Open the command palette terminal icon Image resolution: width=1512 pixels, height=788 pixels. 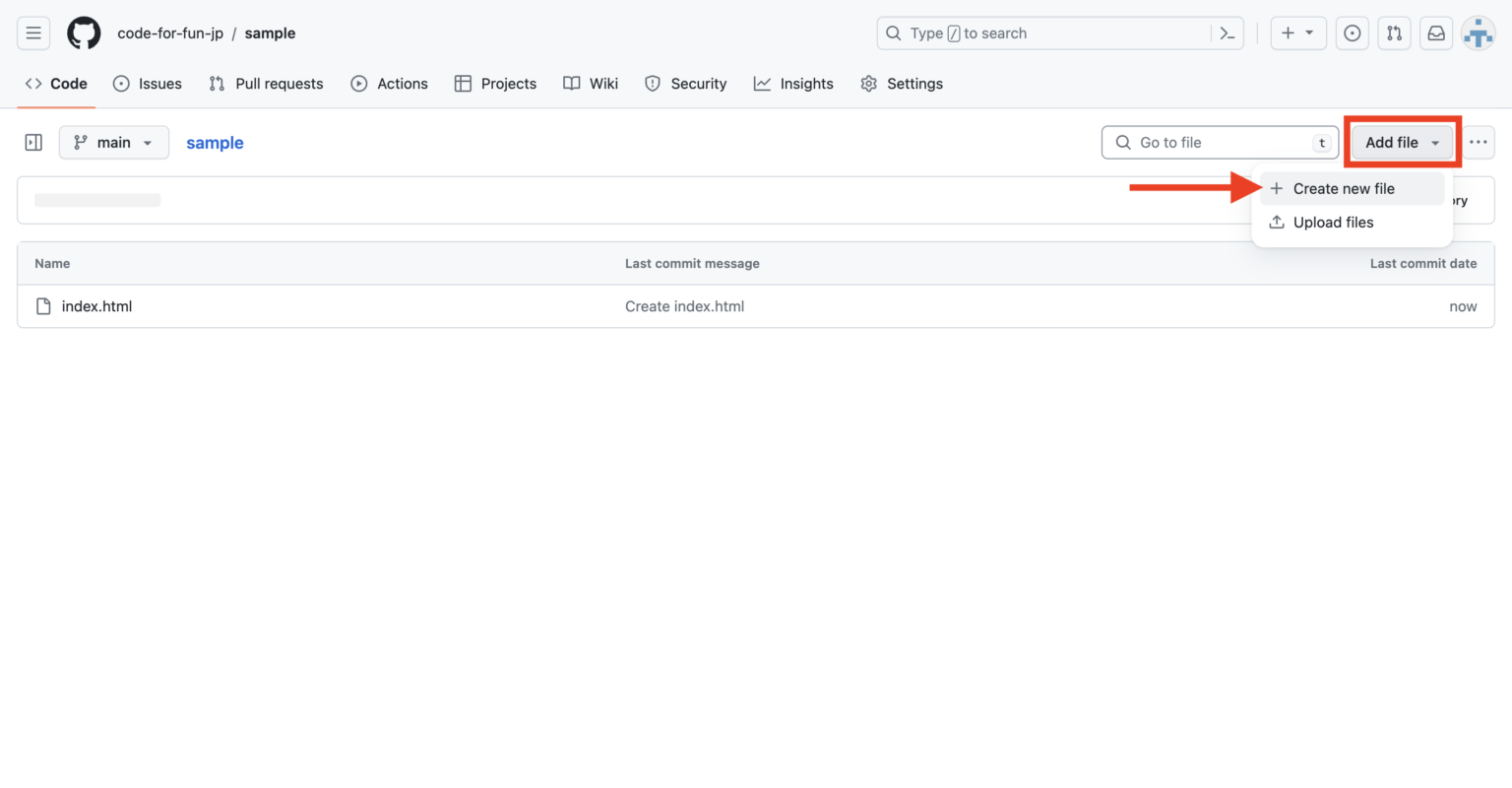[x=1227, y=33]
